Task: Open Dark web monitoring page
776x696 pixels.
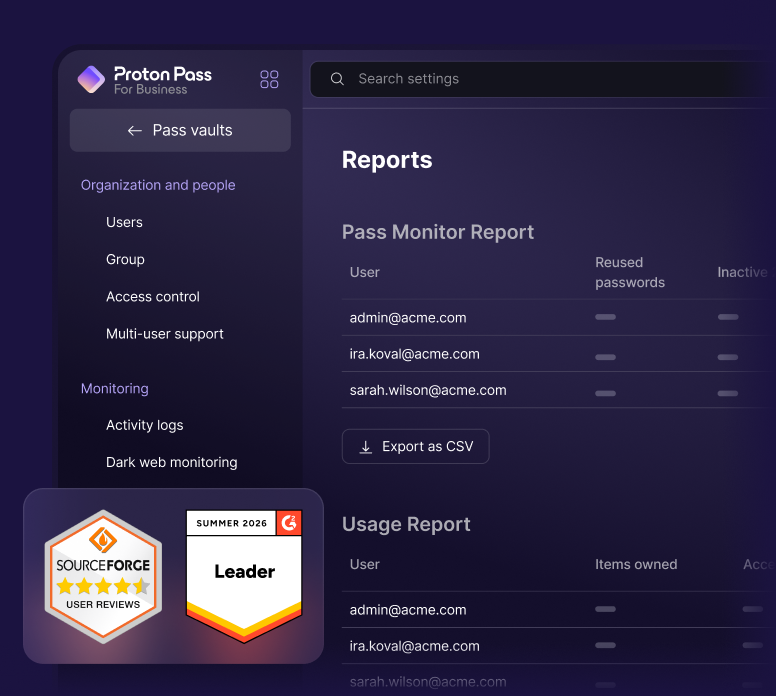Action: pos(172,462)
